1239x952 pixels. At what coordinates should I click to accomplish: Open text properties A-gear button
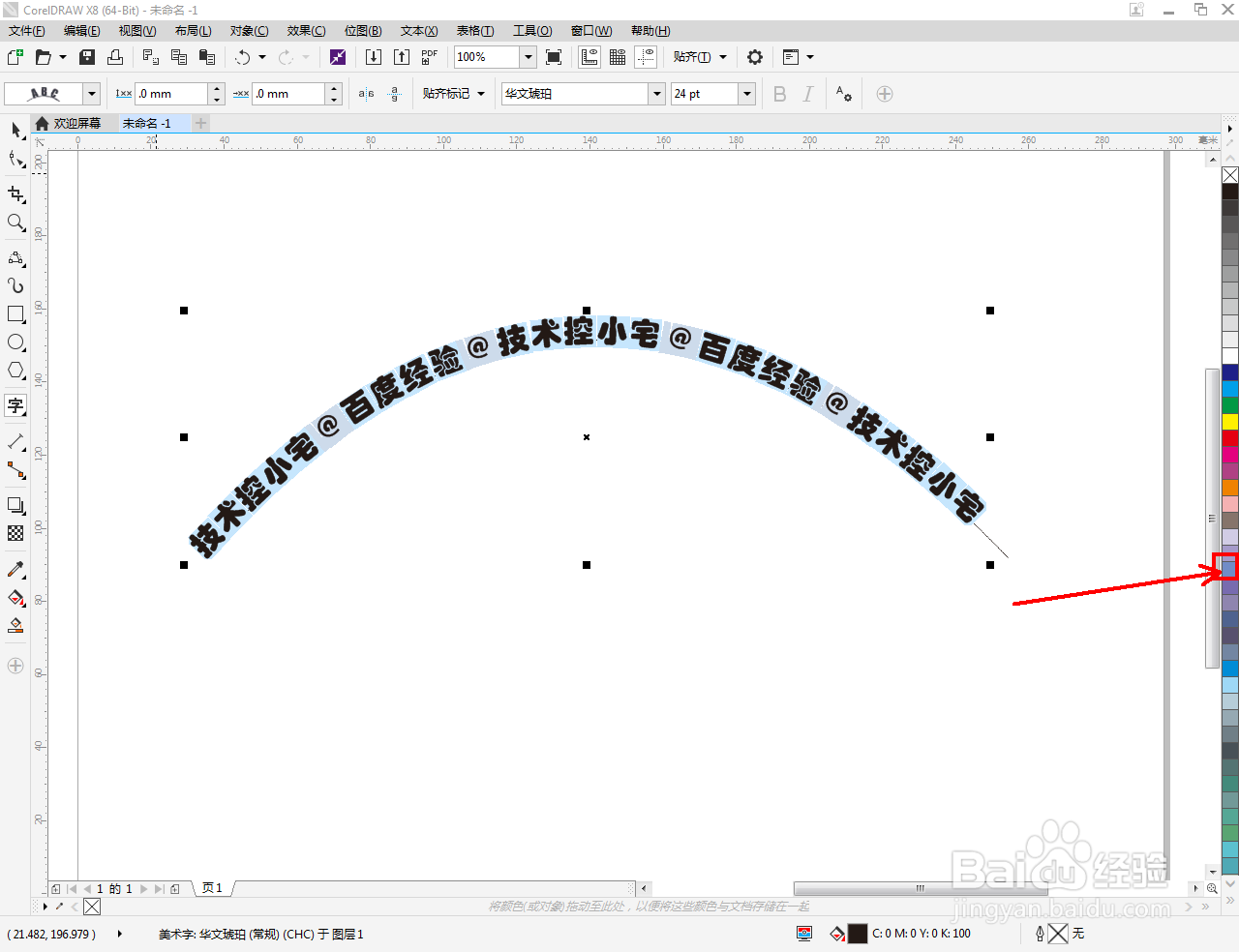tap(844, 94)
